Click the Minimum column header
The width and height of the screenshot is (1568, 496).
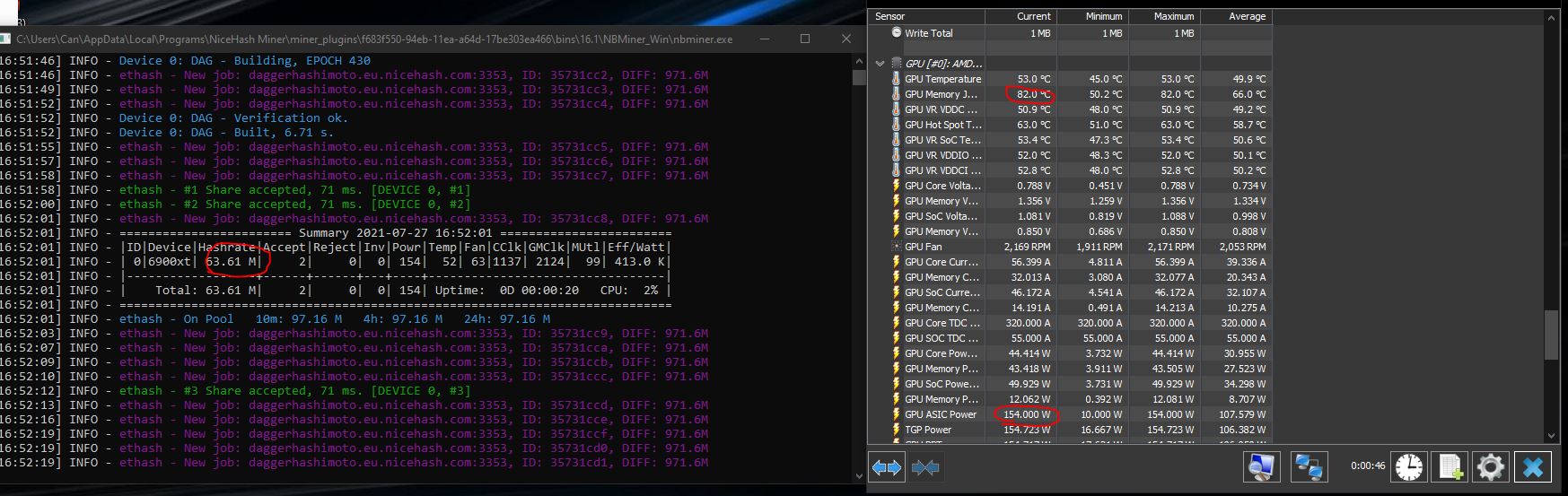1091,16
